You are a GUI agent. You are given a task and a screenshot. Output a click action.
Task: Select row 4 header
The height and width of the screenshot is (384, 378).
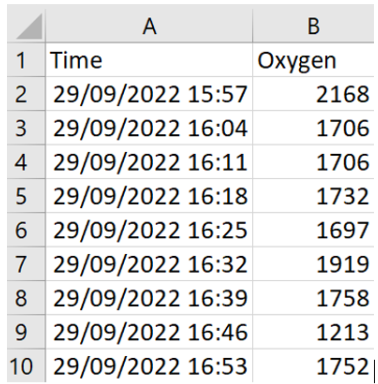tap(26, 162)
